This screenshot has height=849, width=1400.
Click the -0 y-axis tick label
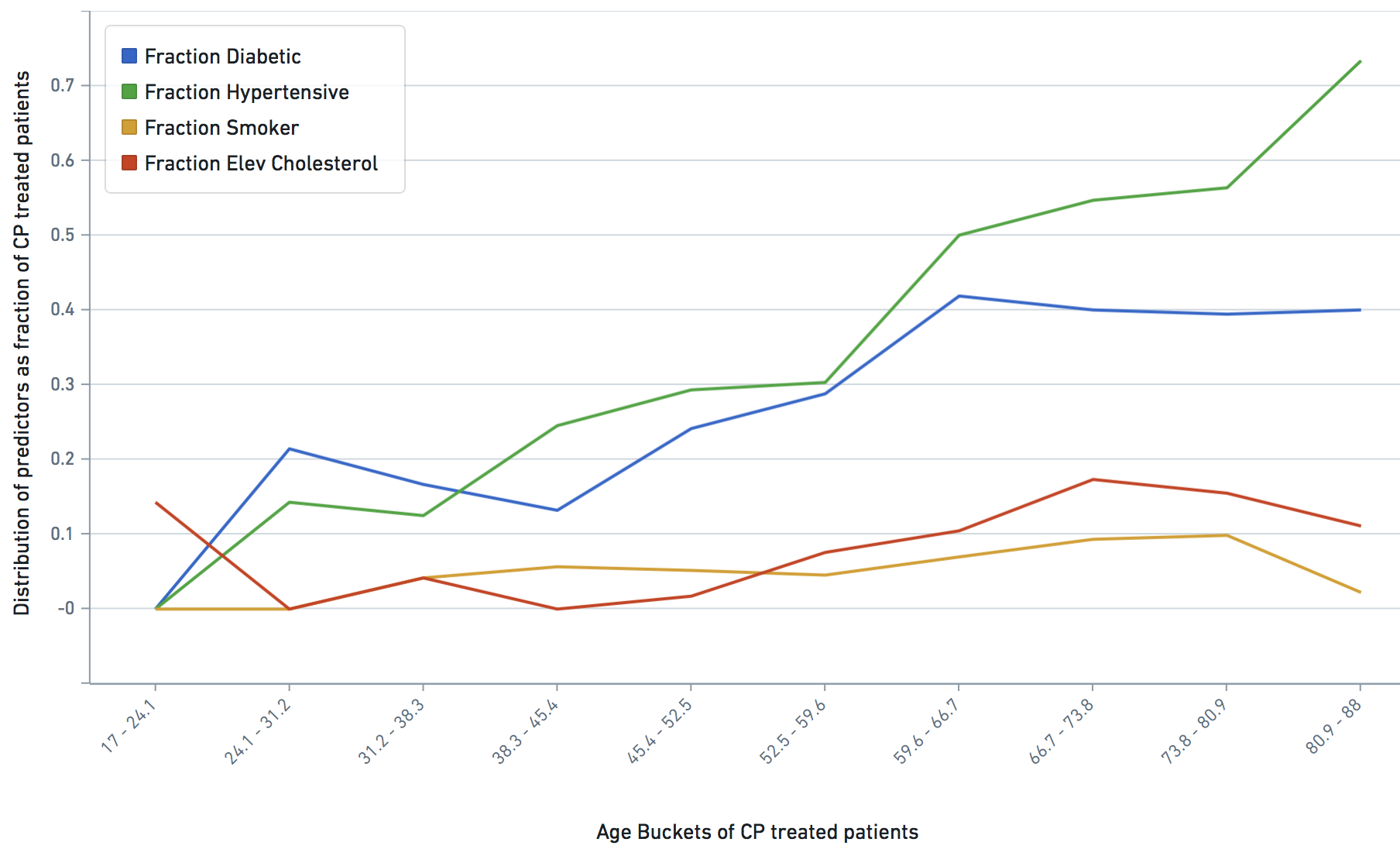[x=66, y=609]
